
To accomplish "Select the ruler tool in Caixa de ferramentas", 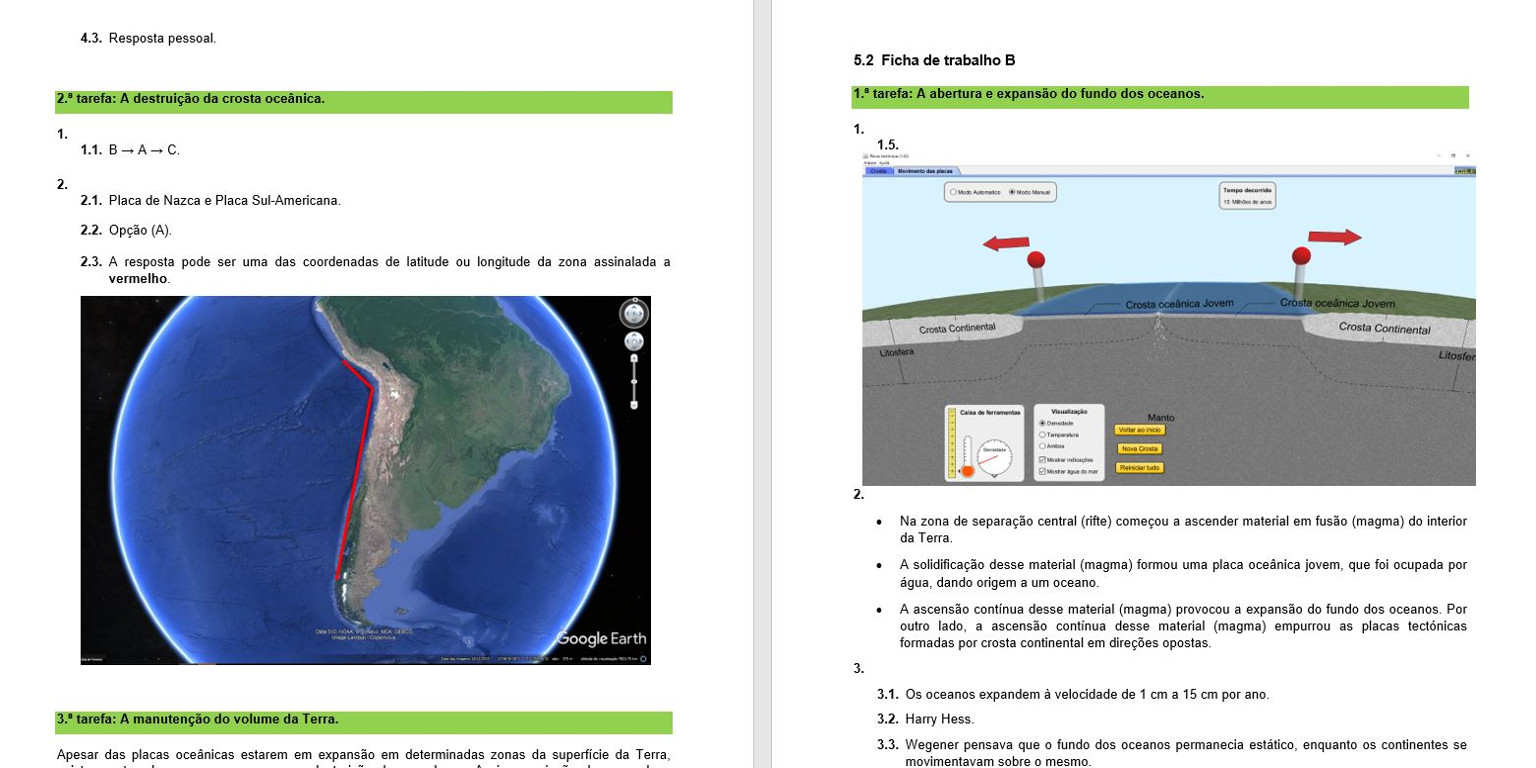I will point(951,443).
